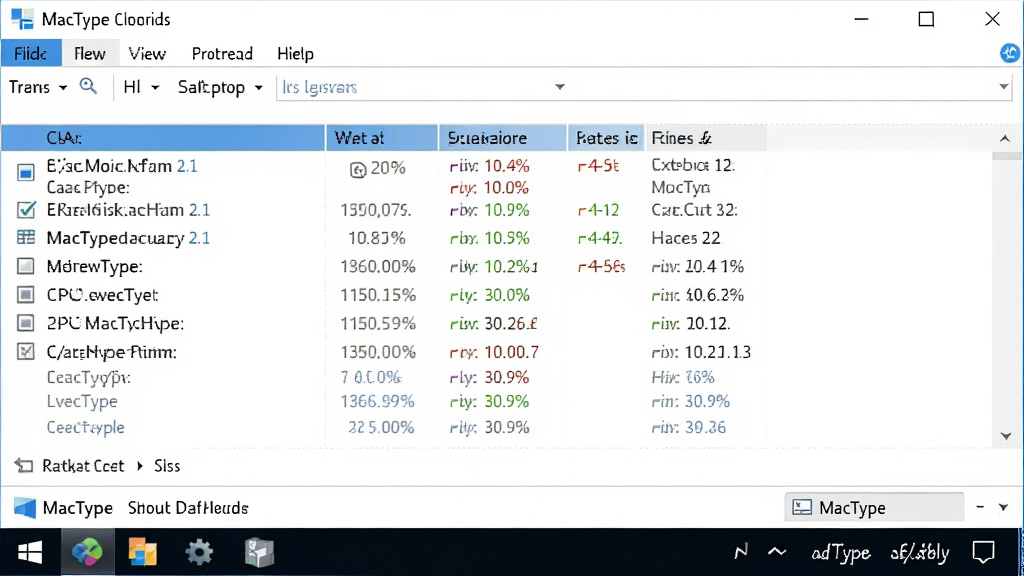Open the HI dropdown
Image resolution: width=1024 pixels, height=576 pixels.
(x=141, y=87)
